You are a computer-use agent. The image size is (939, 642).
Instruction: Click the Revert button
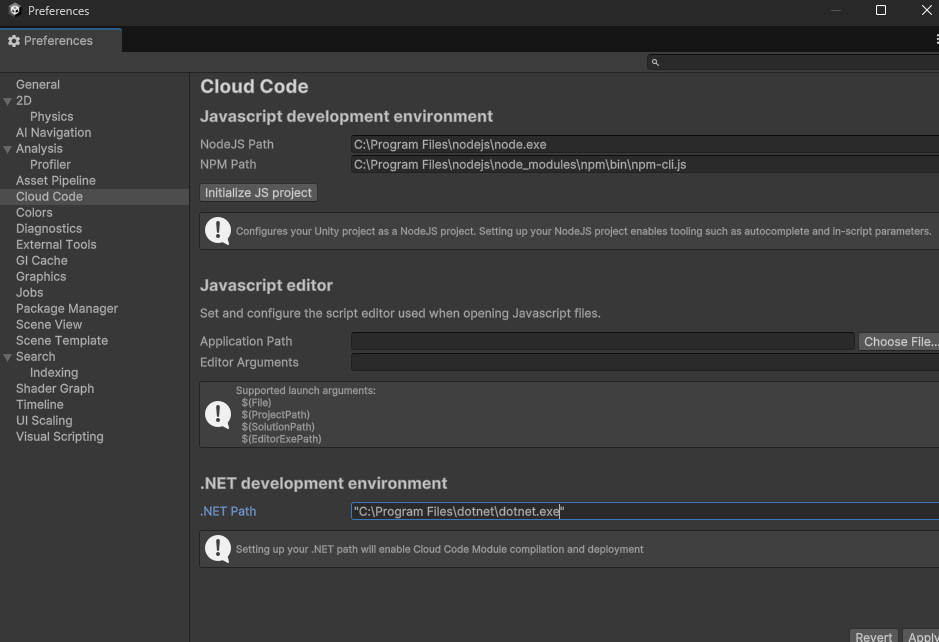click(873, 636)
